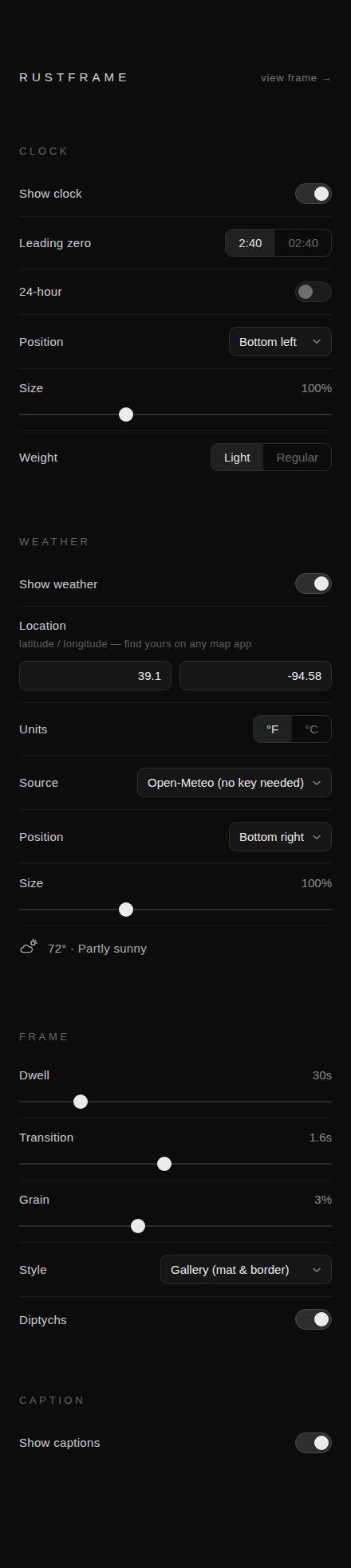
Task: Click the CLOCK section heading
Action: 44,151
